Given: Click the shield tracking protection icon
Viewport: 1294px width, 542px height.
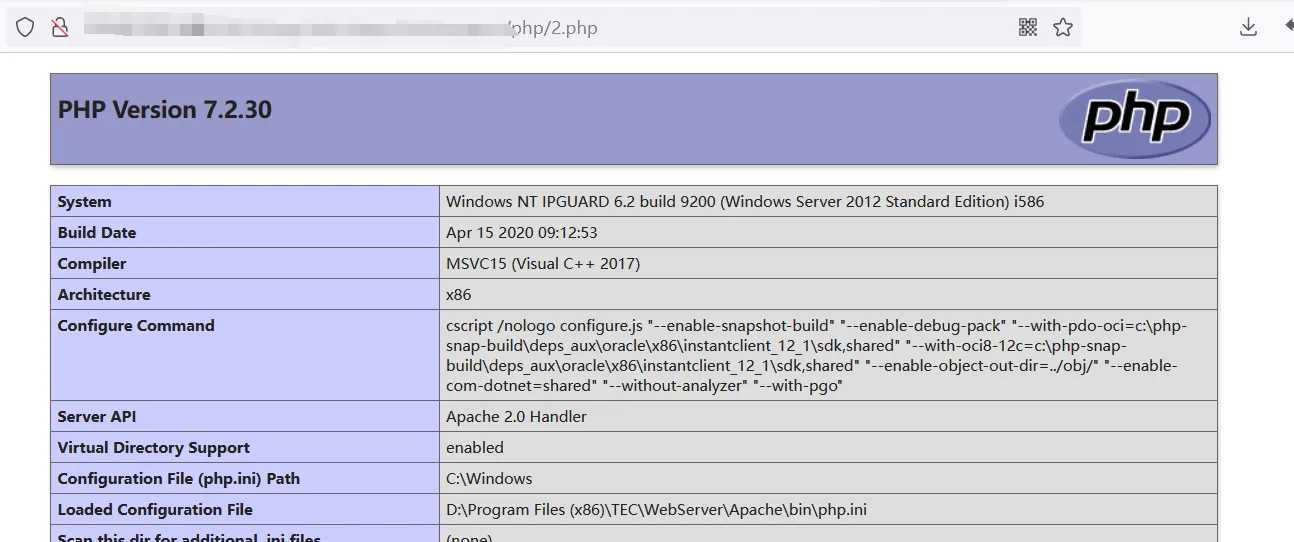Looking at the screenshot, I should (25, 27).
